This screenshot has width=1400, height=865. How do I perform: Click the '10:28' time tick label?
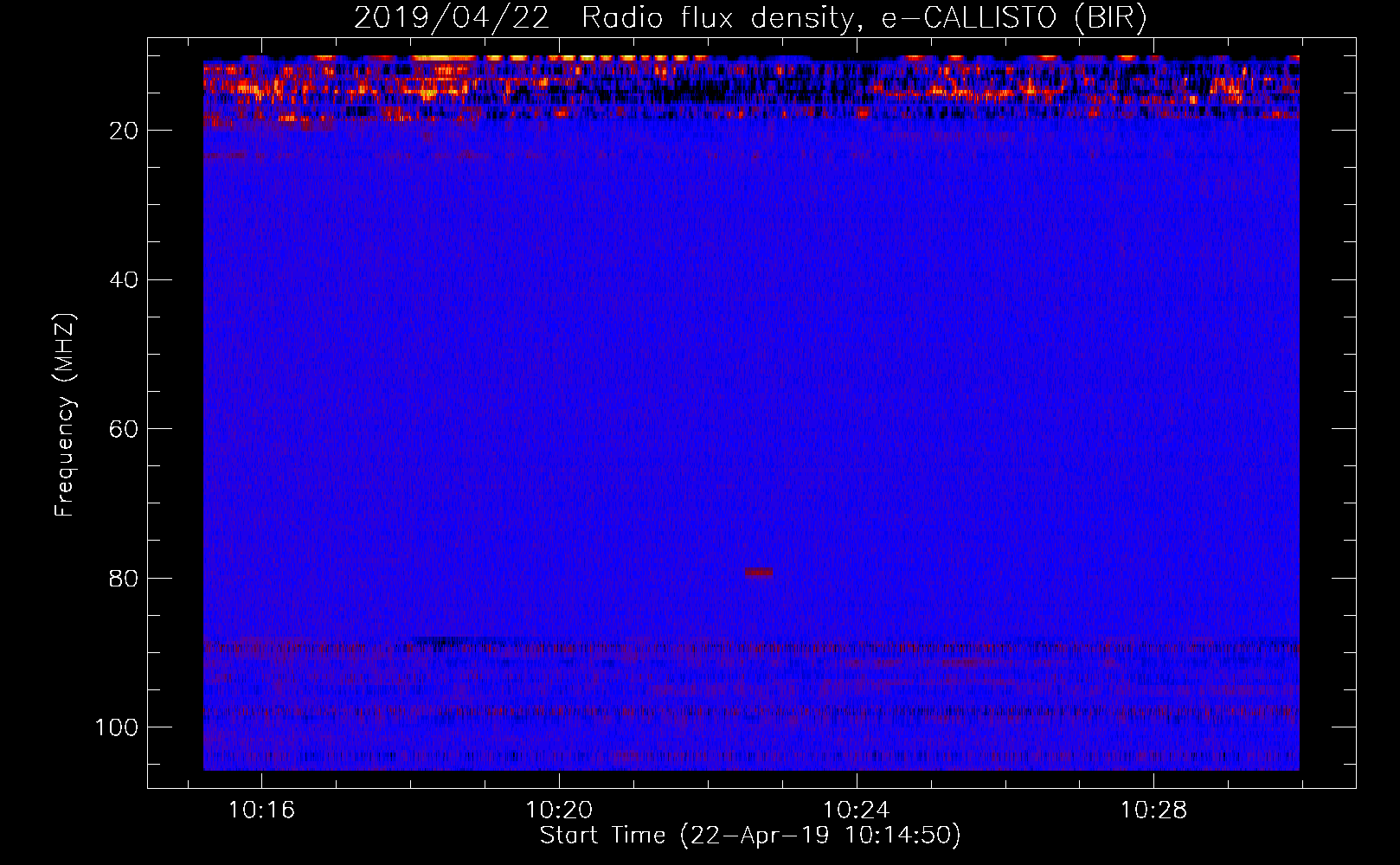click(1154, 810)
